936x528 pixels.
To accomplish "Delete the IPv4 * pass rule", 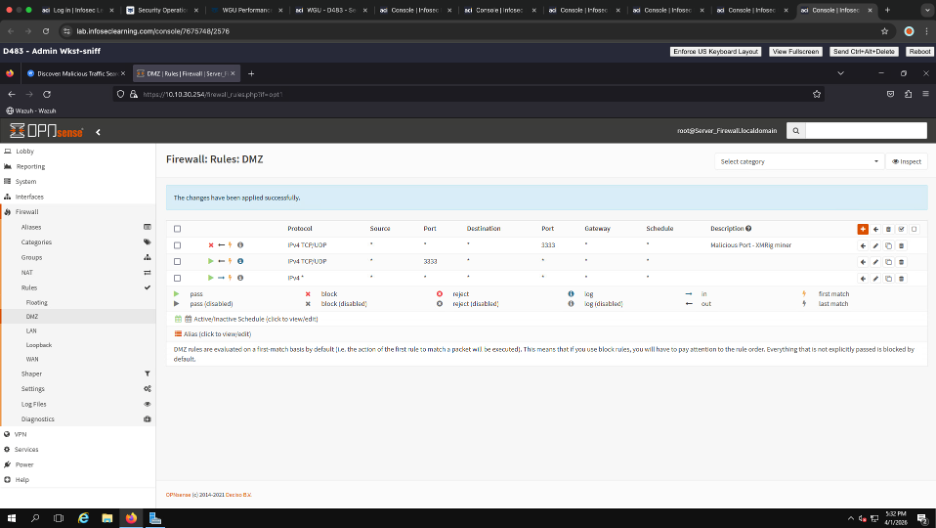I will (x=901, y=279).
